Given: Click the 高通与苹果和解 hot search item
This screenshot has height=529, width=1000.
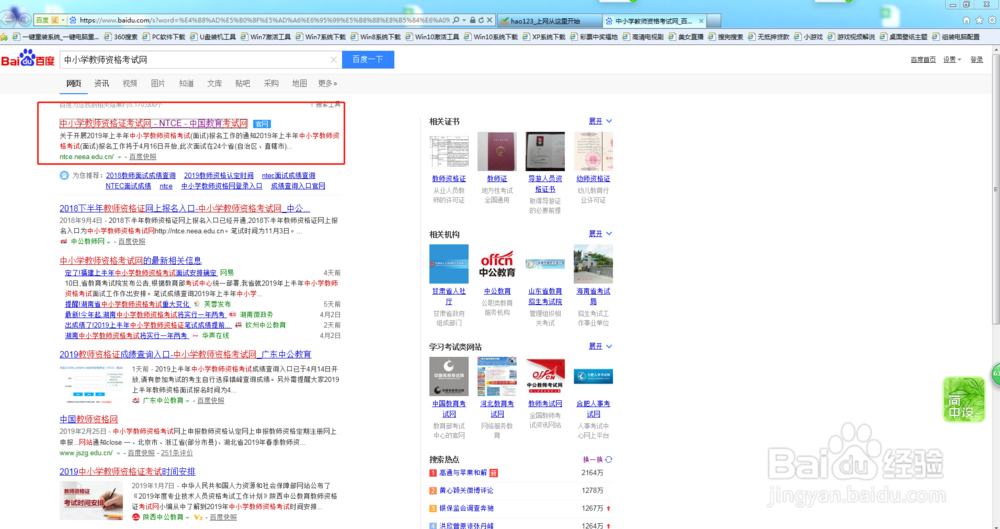Looking at the screenshot, I should [462, 473].
